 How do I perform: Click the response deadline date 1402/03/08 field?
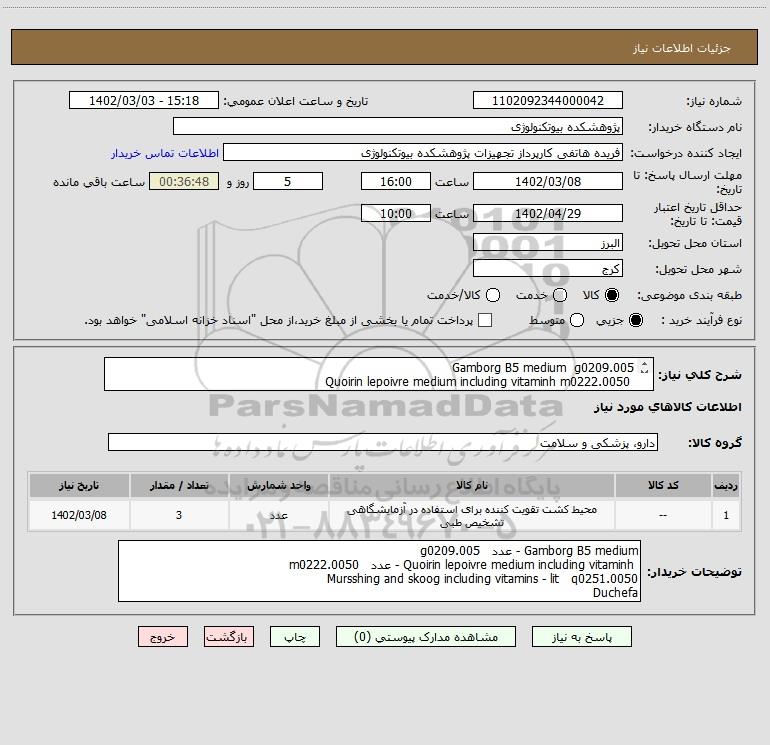coord(548,182)
